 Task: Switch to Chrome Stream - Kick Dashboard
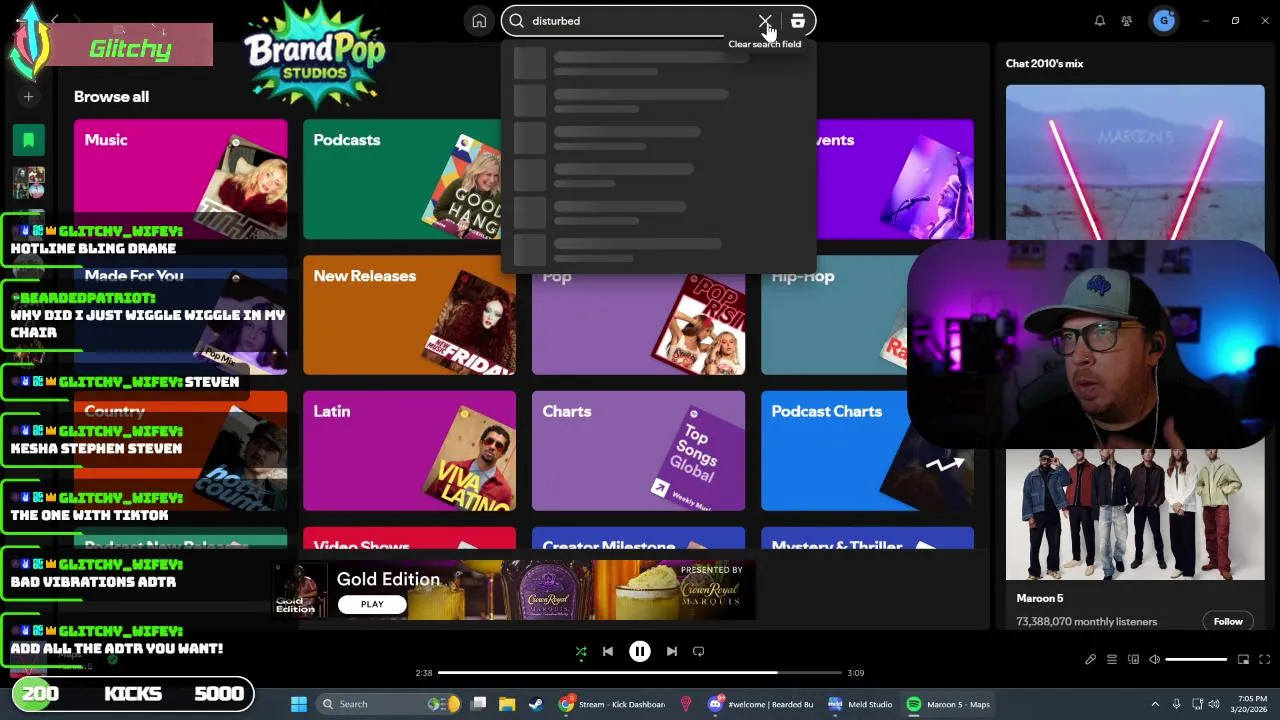pos(612,704)
